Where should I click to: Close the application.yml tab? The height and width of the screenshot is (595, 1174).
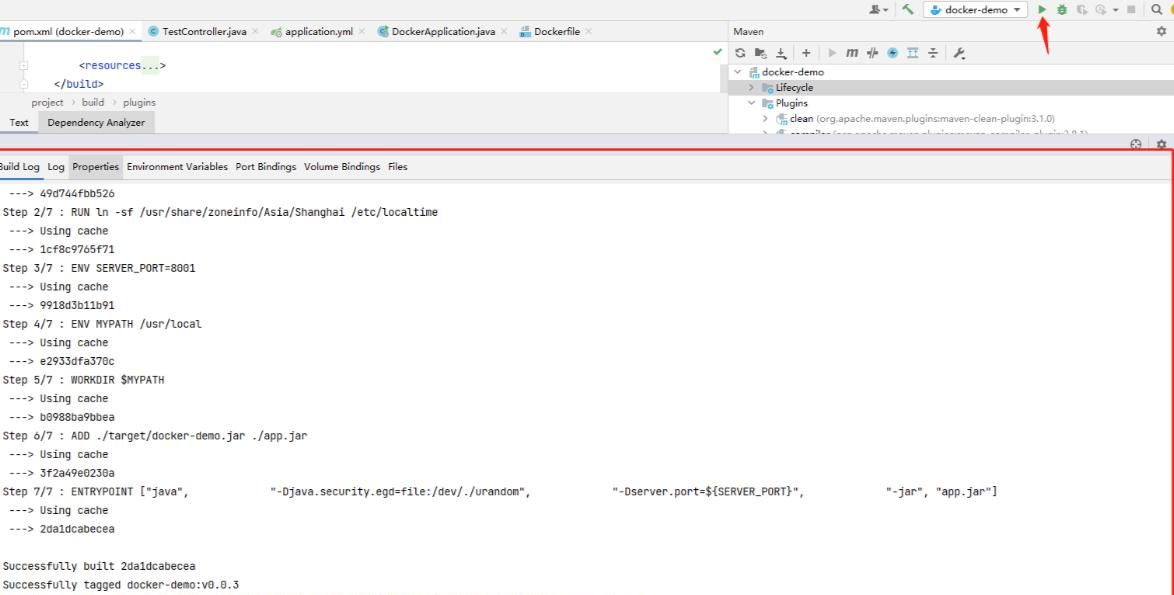[x=362, y=31]
